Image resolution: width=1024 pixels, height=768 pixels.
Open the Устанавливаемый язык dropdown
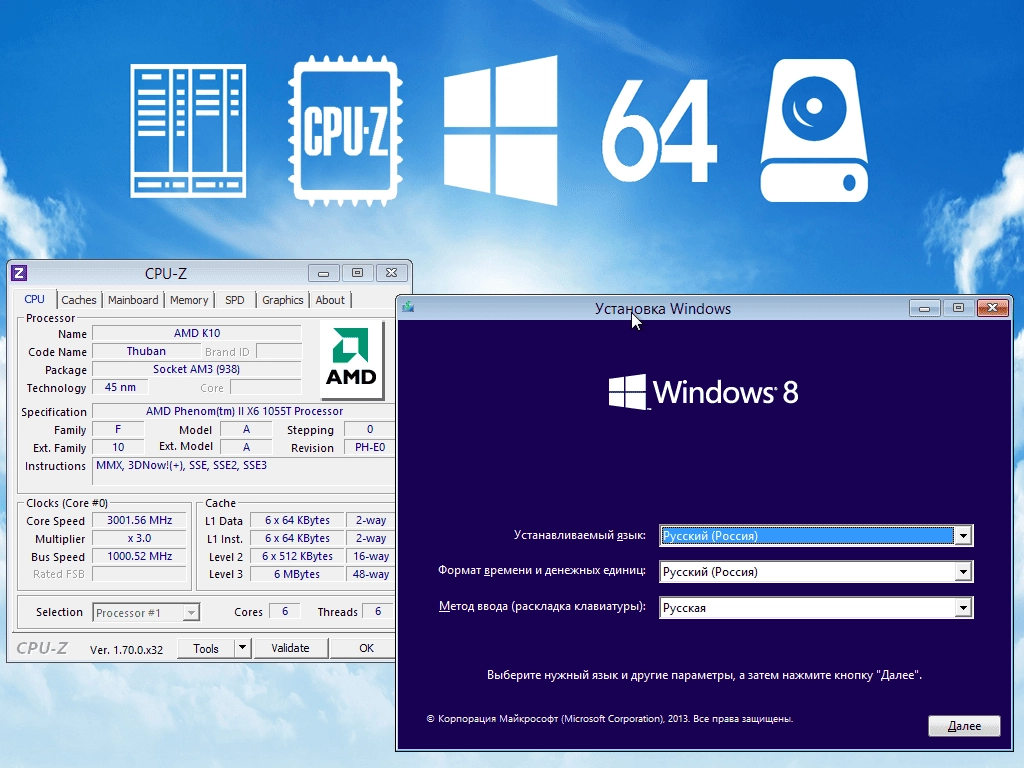click(x=816, y=536)
